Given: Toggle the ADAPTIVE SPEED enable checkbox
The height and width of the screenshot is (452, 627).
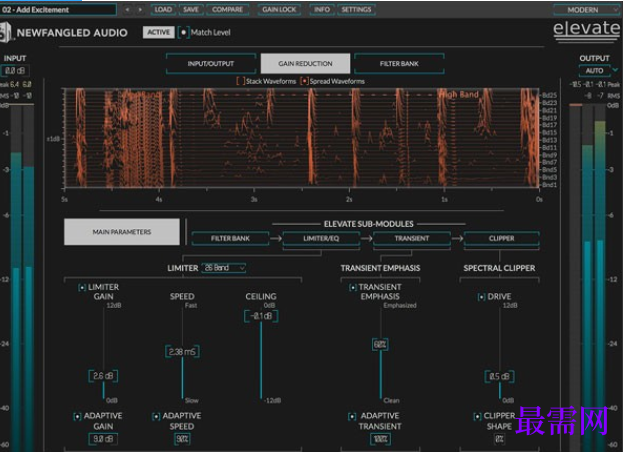Looking at the screenshot, I should pyautogui.click(x=156, y=416).
